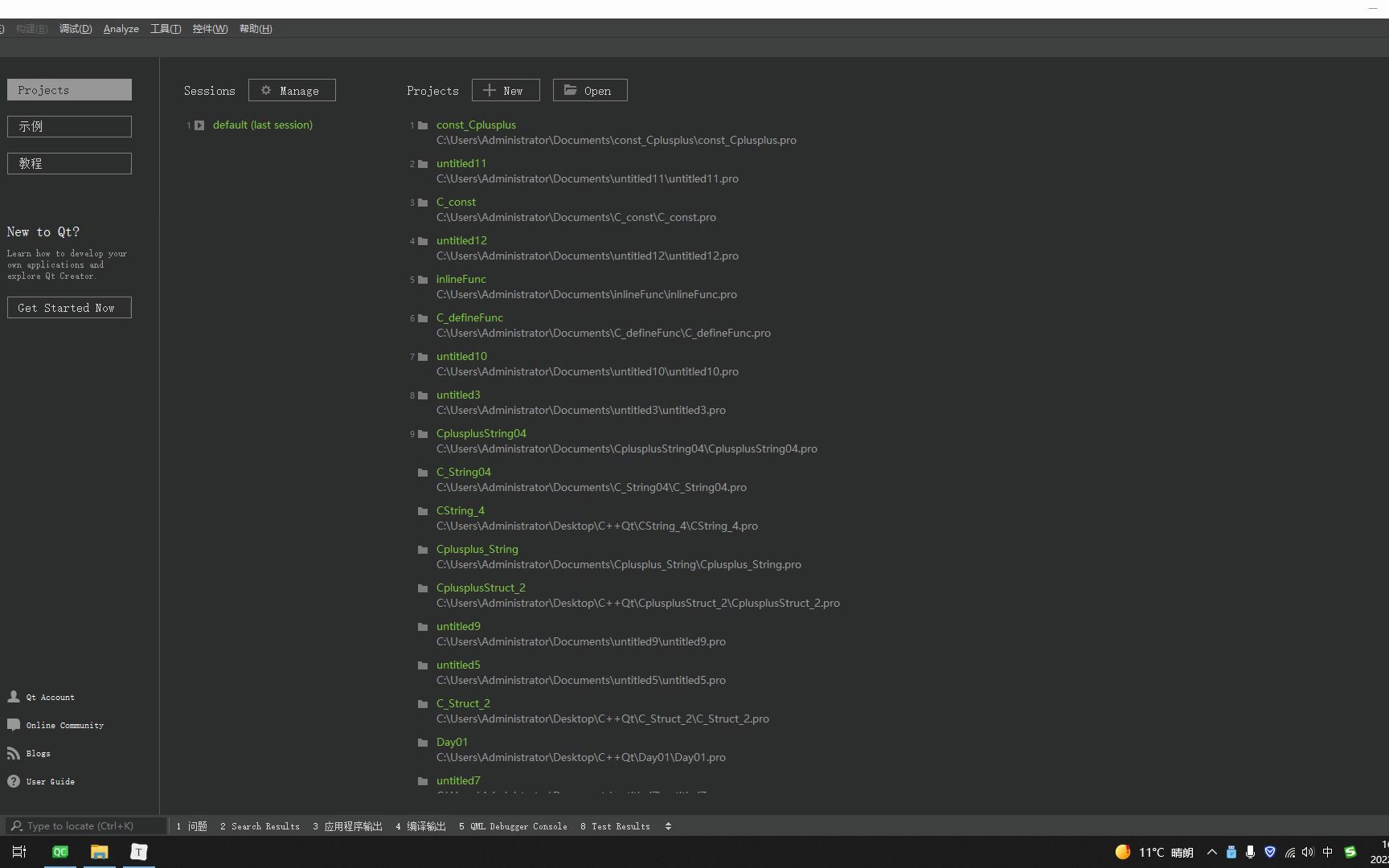Viewport: 1389px width, 868px height.
Task: Open the untitled9 project link
Action: pos(458,627)
